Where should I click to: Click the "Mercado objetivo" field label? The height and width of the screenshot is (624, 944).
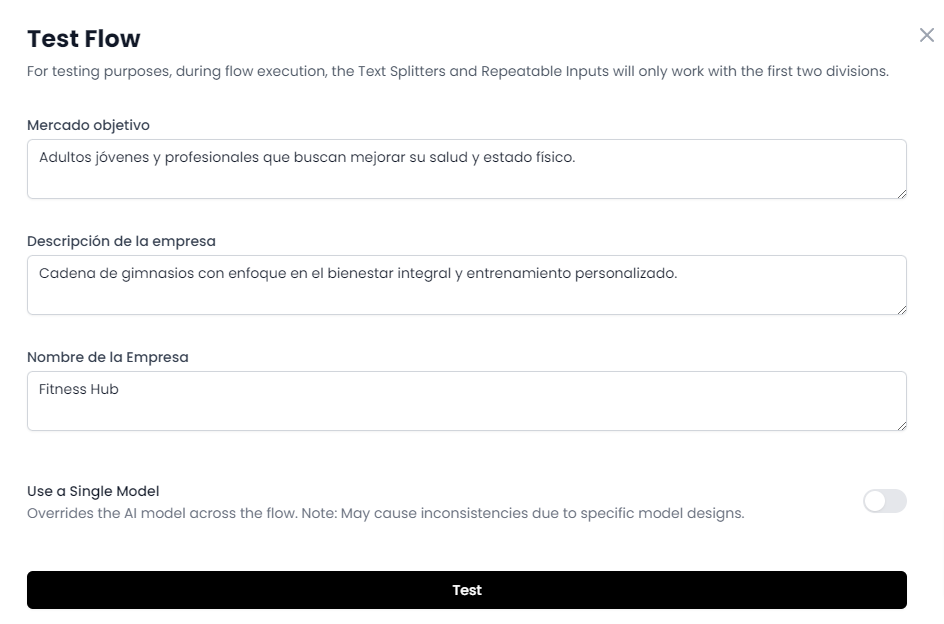point(88,125)
